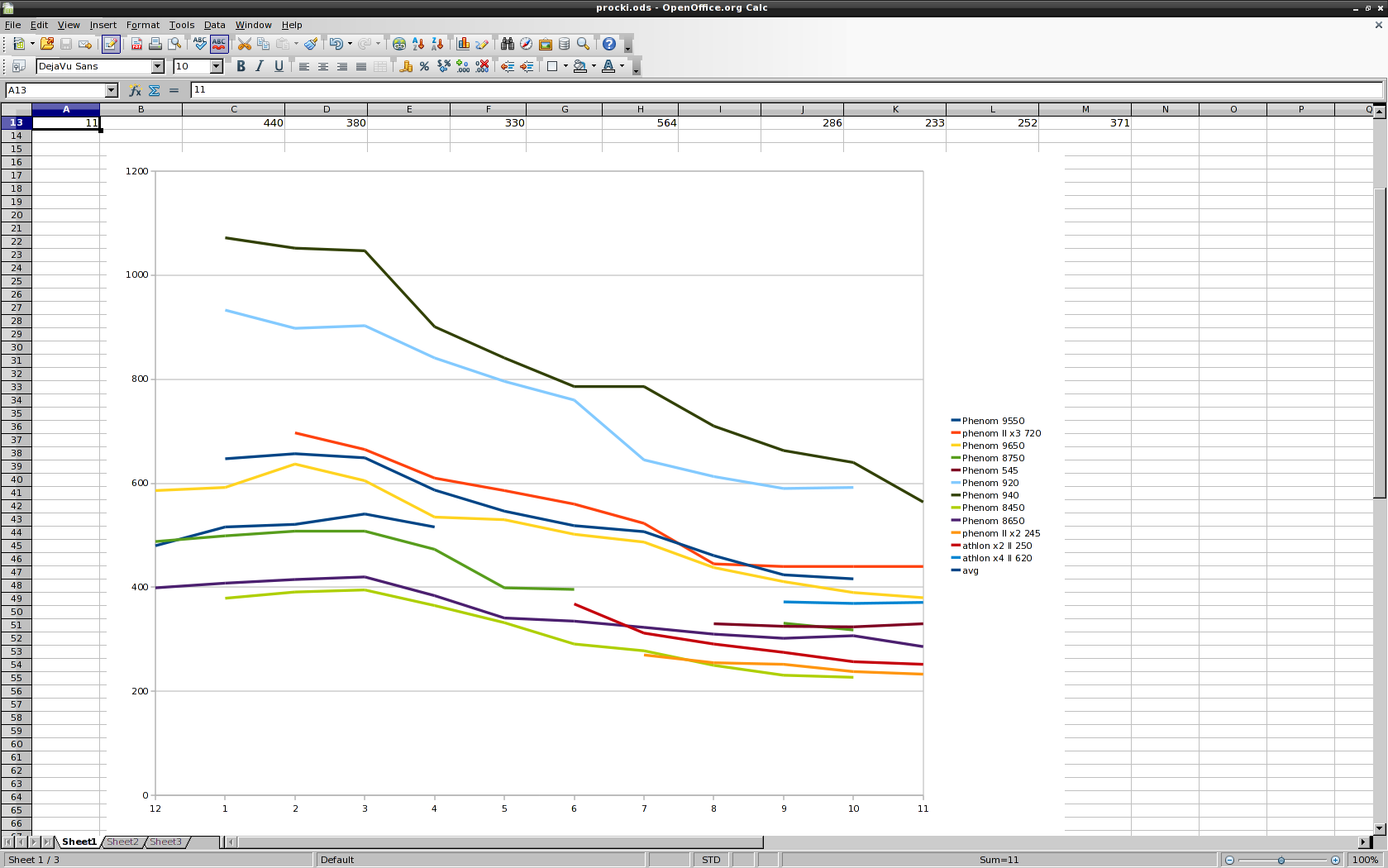Click the Sum sigma icon
This screenshot has width=1388, height=868.
coord(154,90)
